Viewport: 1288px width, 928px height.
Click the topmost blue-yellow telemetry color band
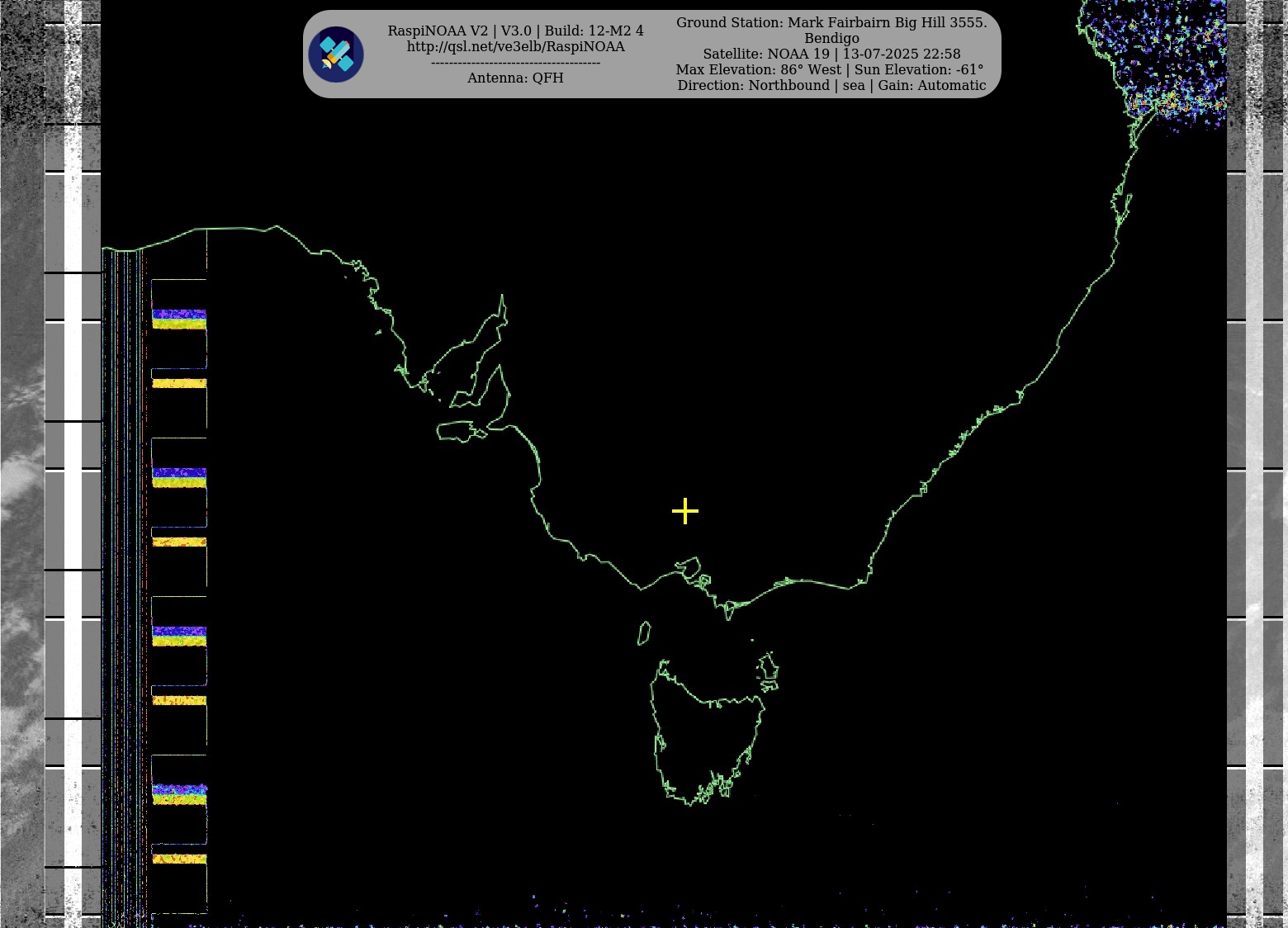tap(179, 320)
